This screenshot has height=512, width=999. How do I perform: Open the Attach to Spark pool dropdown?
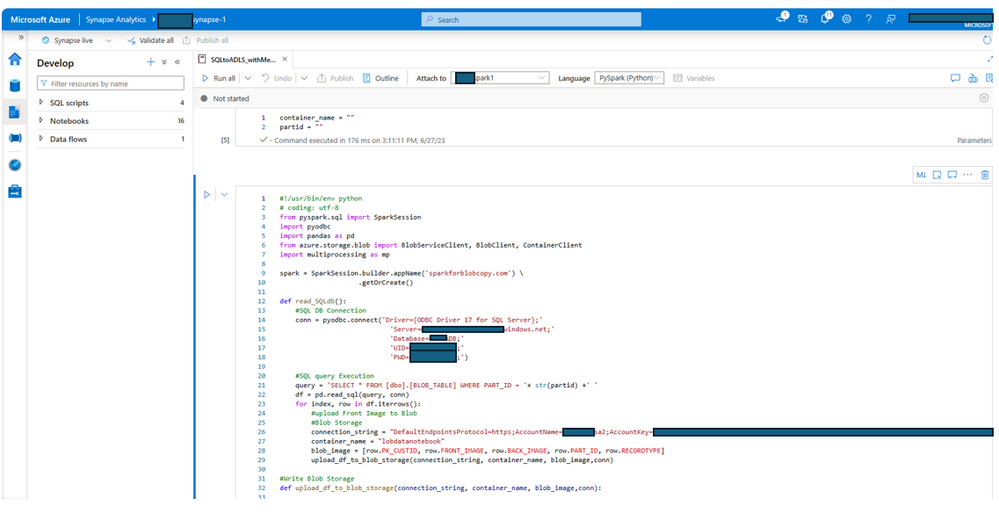(500, 78)
